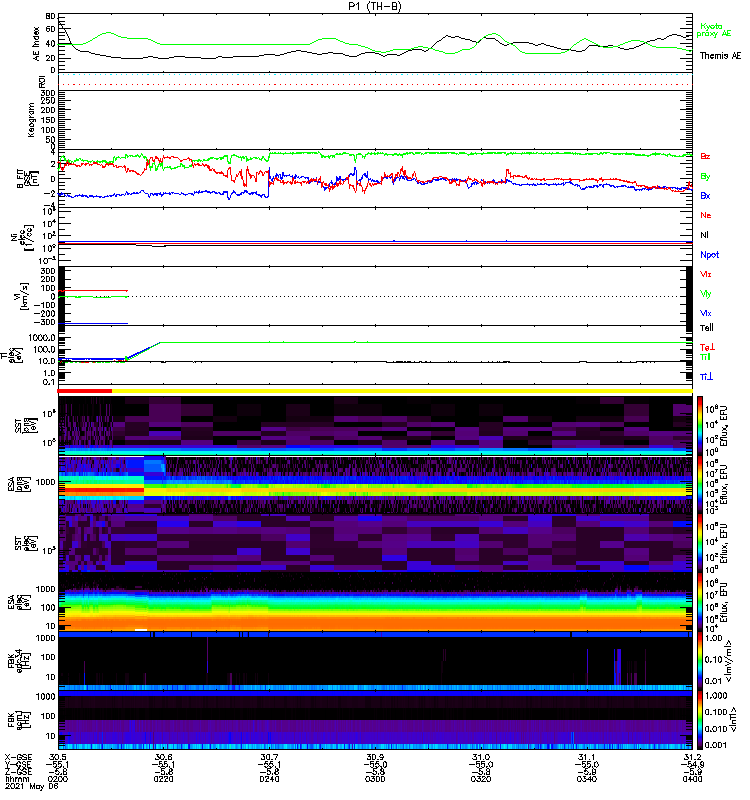Select the "Kyoto proxy AE" legend label

click(x=714, y=30)
